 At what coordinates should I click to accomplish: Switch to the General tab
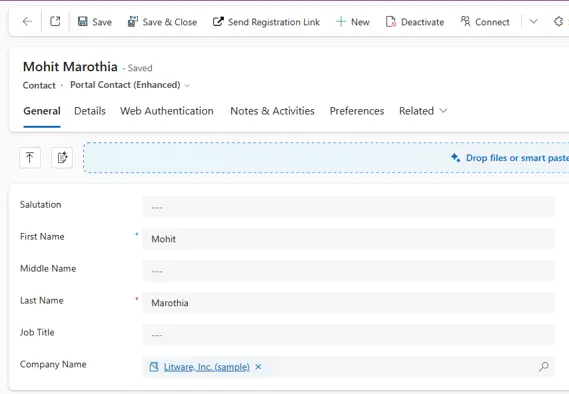(42, 111)
